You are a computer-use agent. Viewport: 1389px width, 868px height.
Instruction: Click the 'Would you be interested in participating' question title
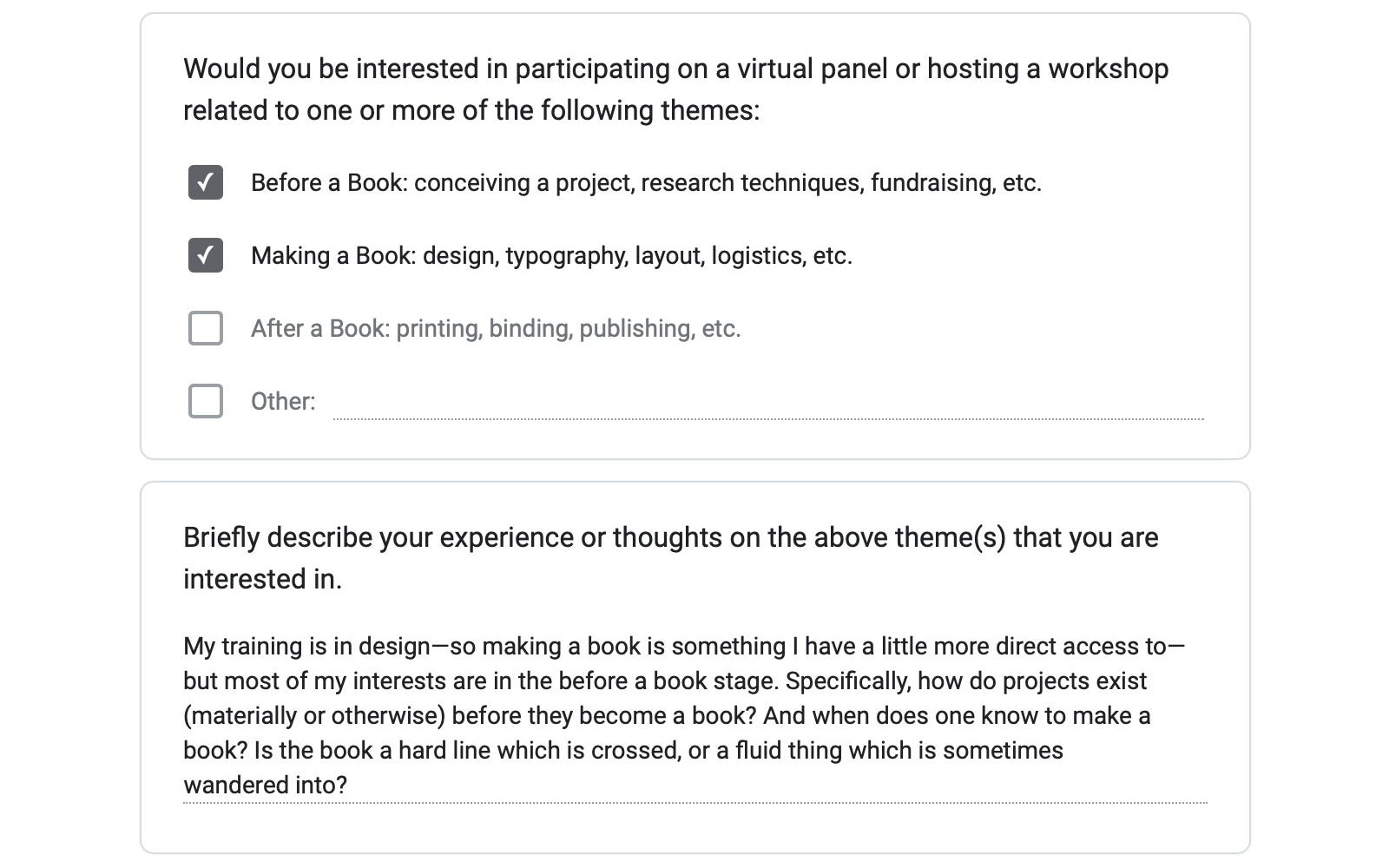tap(675, 89)
